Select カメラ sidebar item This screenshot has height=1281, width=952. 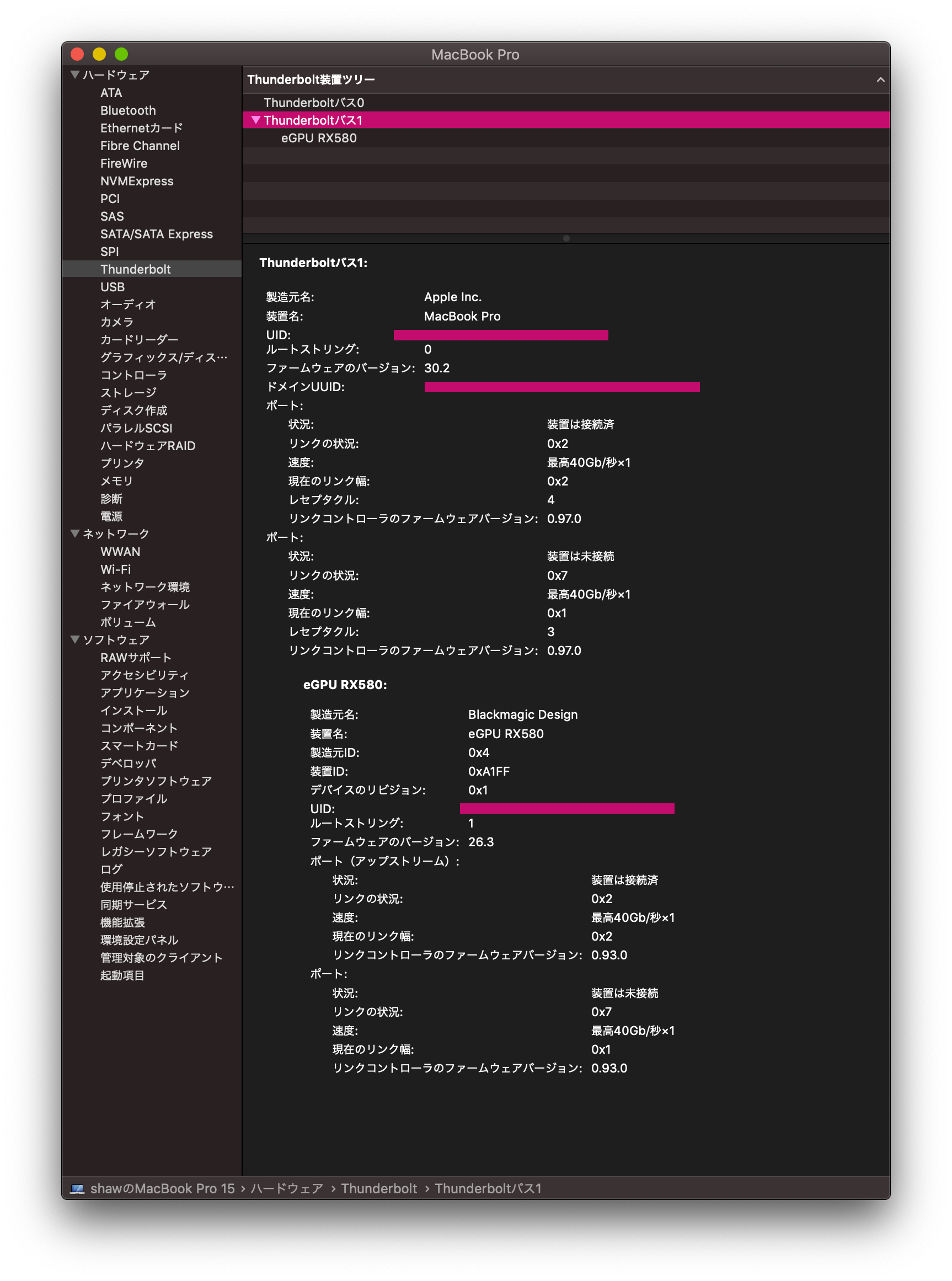117,322
